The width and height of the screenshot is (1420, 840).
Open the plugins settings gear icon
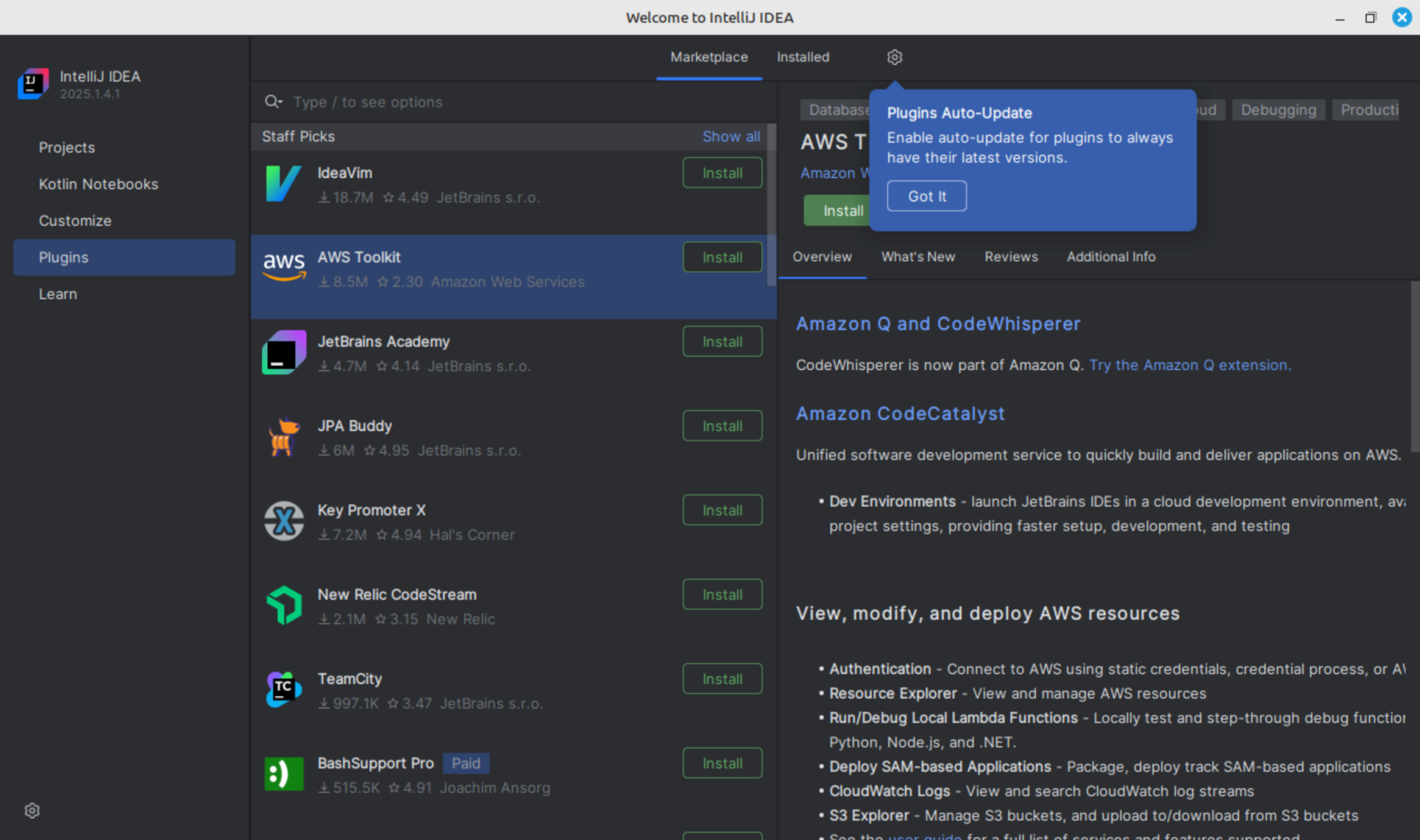[894, 57]
